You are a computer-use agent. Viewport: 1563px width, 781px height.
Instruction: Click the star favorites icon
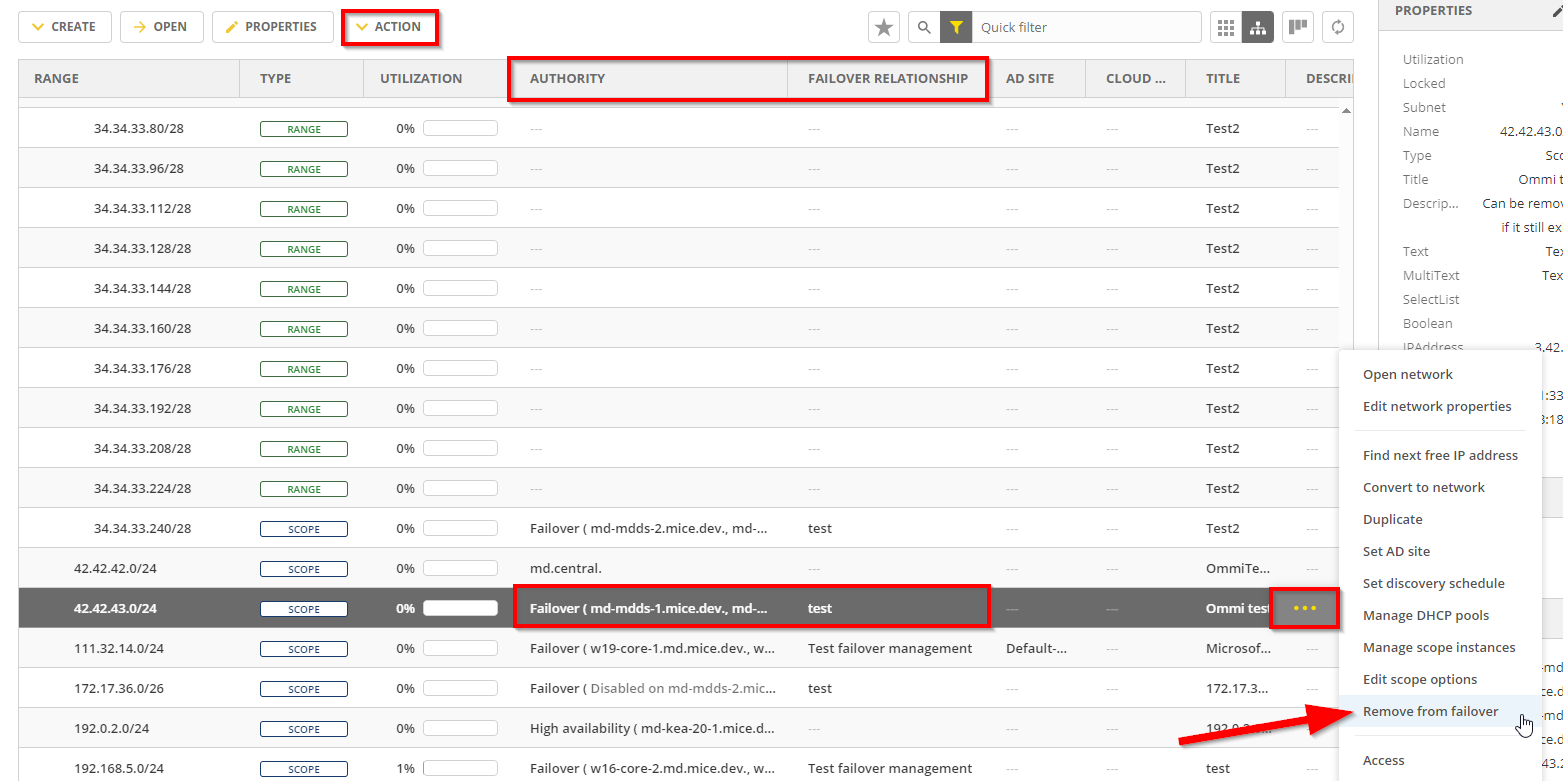[x=884, y=28]
